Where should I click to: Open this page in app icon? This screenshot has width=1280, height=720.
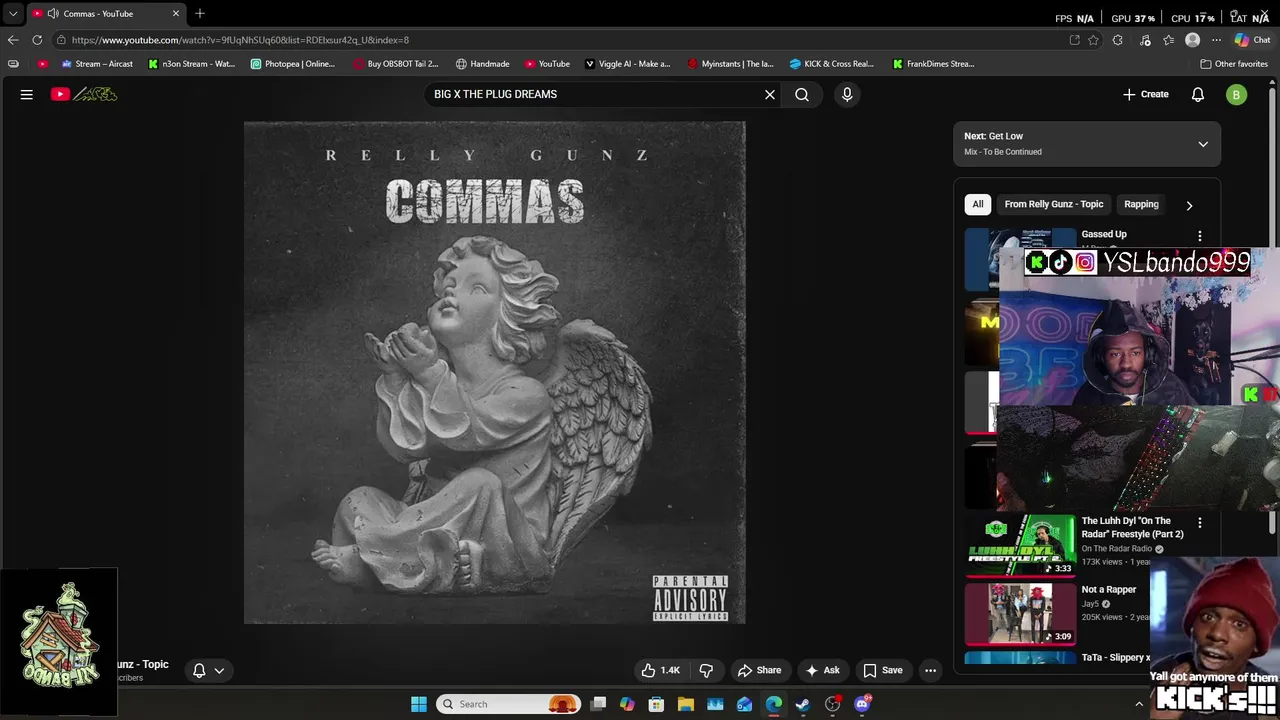(1074, 40)
